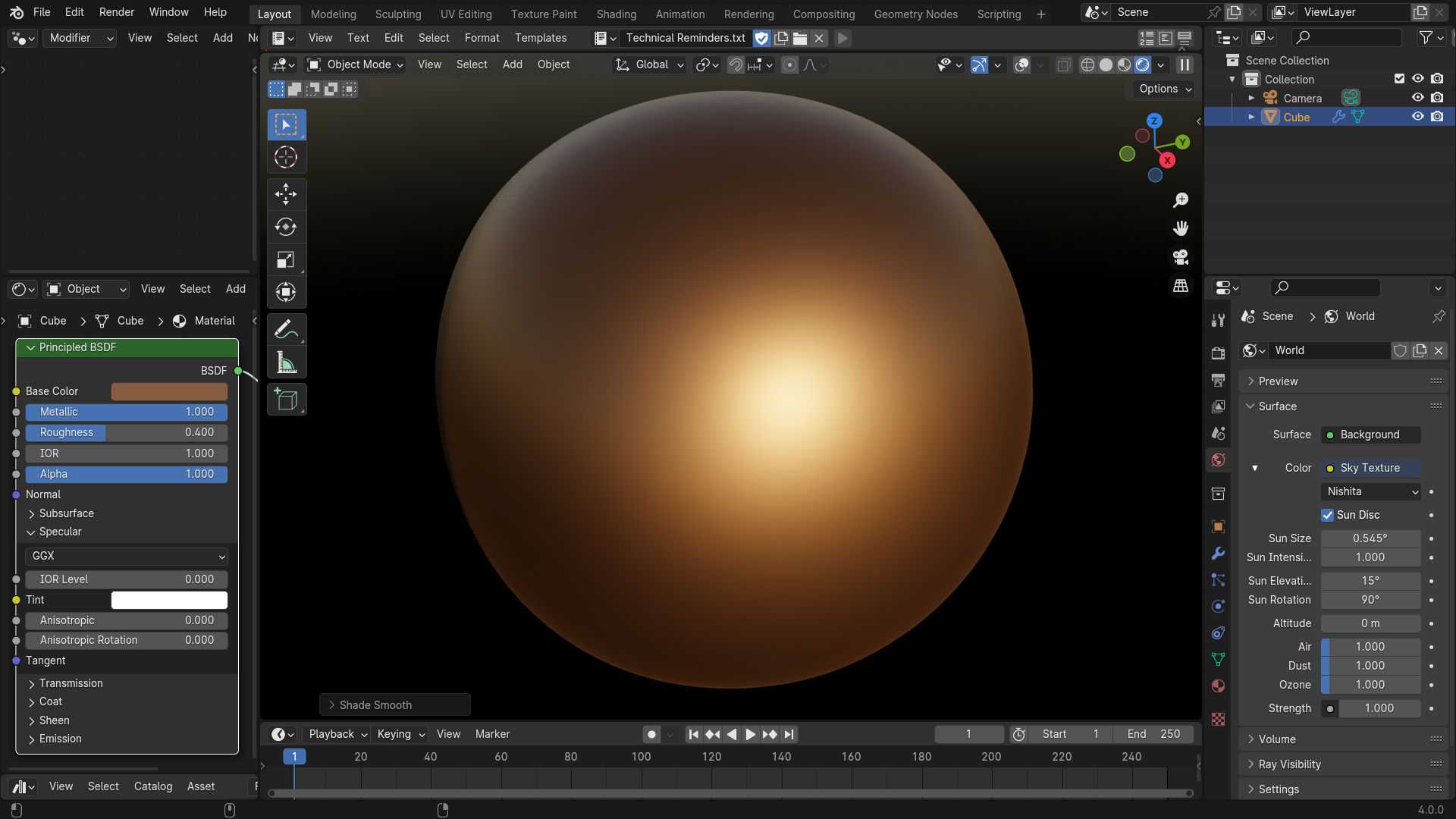Disable Cube render camera icon
The height and width of the screenshot is (819, 1456).
pyautogui.click(x=1437, y=117)
